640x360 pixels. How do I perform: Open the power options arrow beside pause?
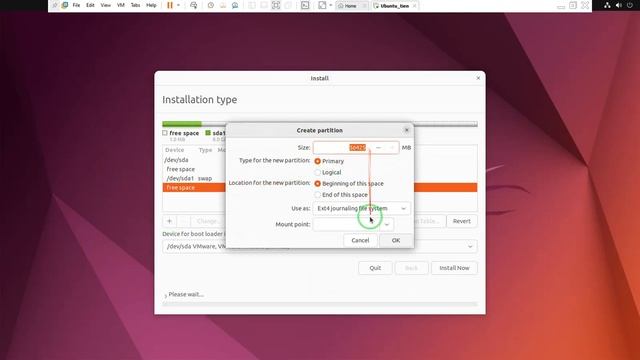(178, 5)
